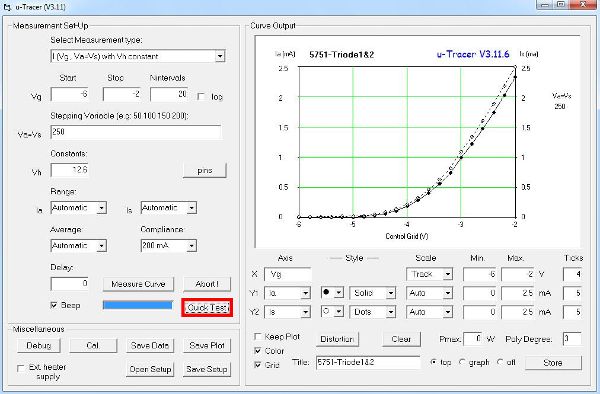The image size is (600, 394).
Task: Click the Store button
Action: tap(553, 363)
